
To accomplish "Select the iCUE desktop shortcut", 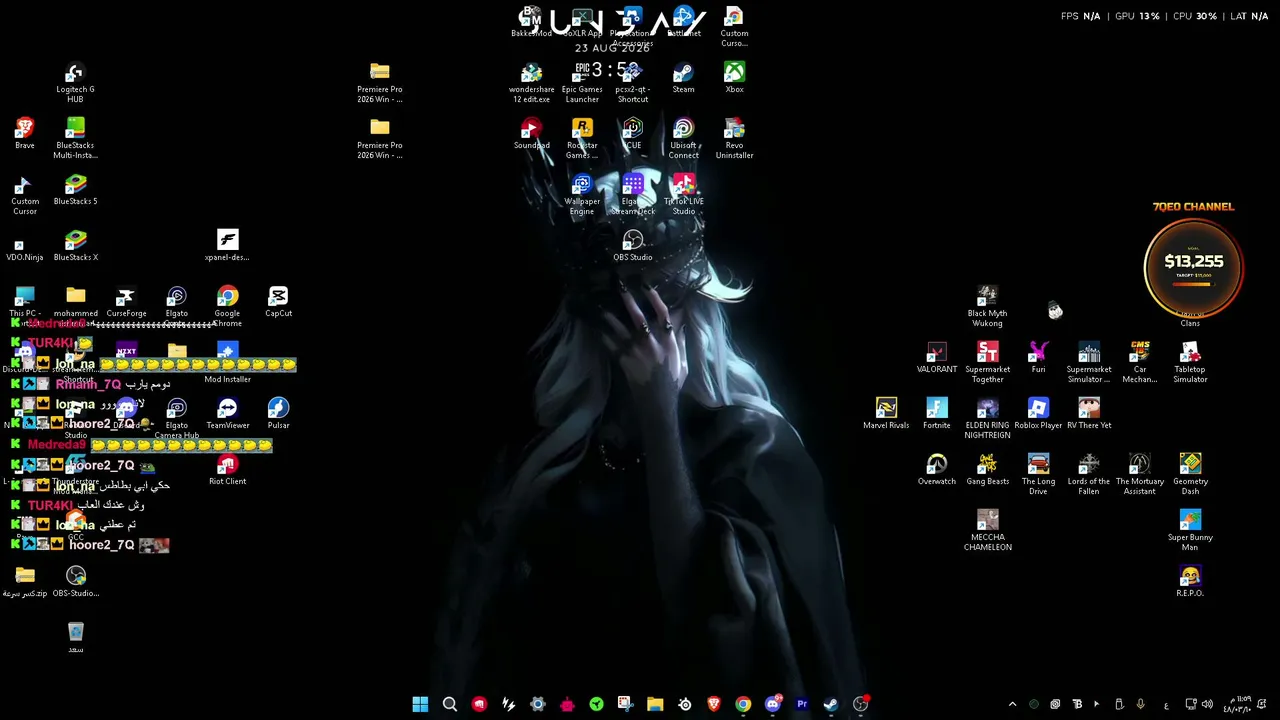I will pos(633,134).
